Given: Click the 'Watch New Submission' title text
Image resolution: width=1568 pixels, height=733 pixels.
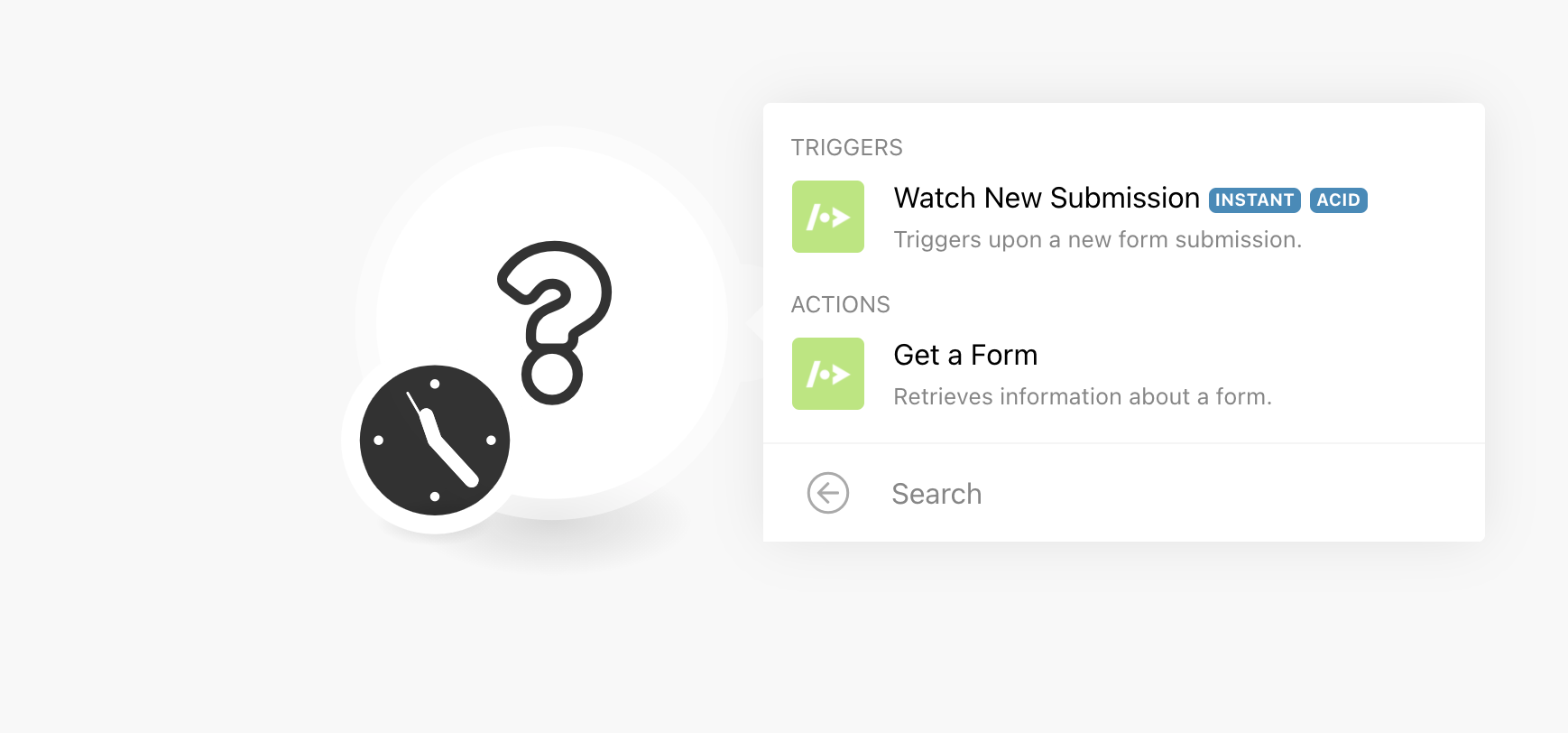Looking at the screenshot, I should pyautogui.click(x=1047, y=198).
